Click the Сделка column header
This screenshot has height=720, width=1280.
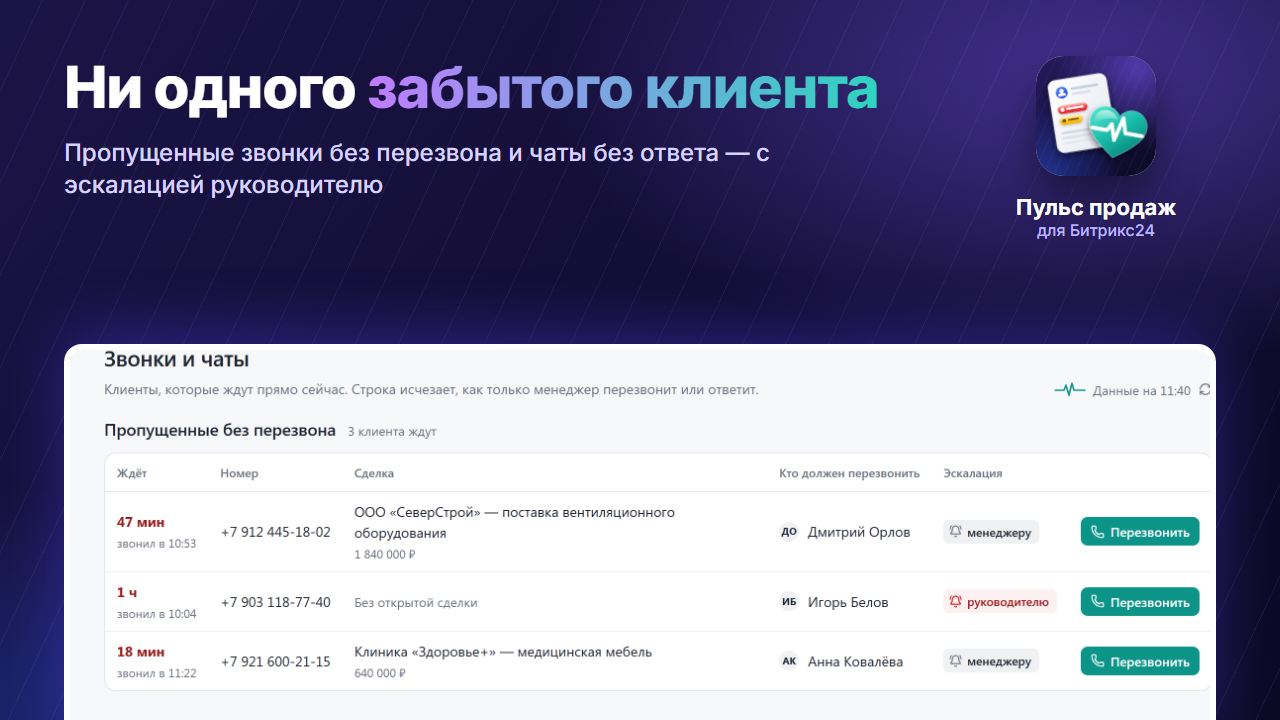374,473
